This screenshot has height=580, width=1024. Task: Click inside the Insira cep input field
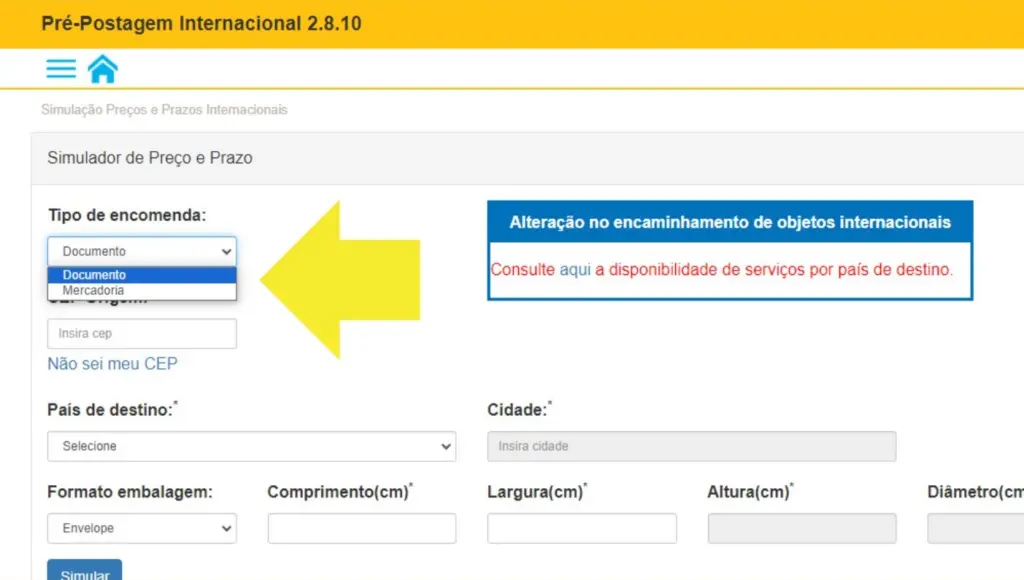[x=141, y=333]
